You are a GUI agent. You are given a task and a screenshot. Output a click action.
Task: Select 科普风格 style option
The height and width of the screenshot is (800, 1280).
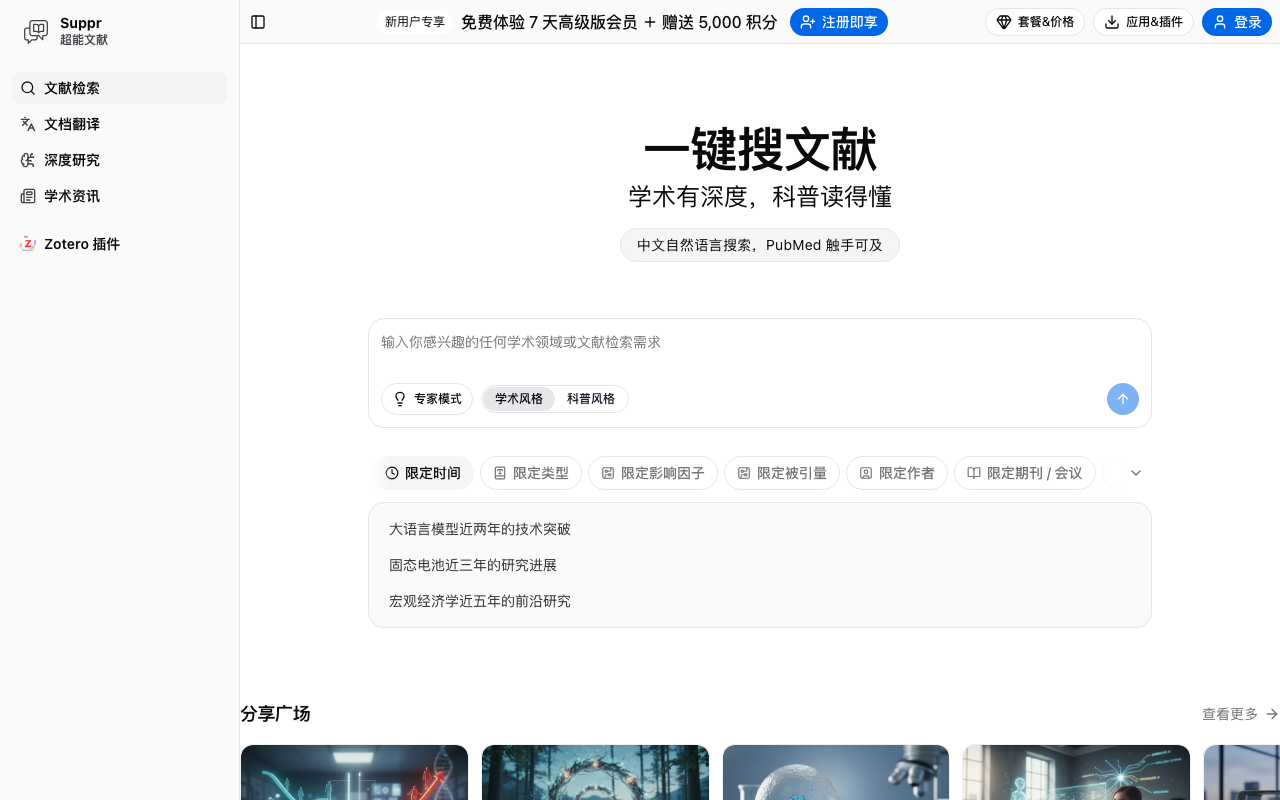[x=591, y=399]
